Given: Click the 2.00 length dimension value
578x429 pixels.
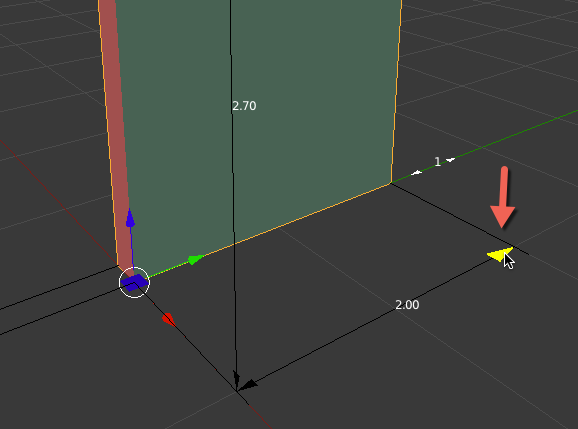Looking at the screenshot, I should (407, 305).
